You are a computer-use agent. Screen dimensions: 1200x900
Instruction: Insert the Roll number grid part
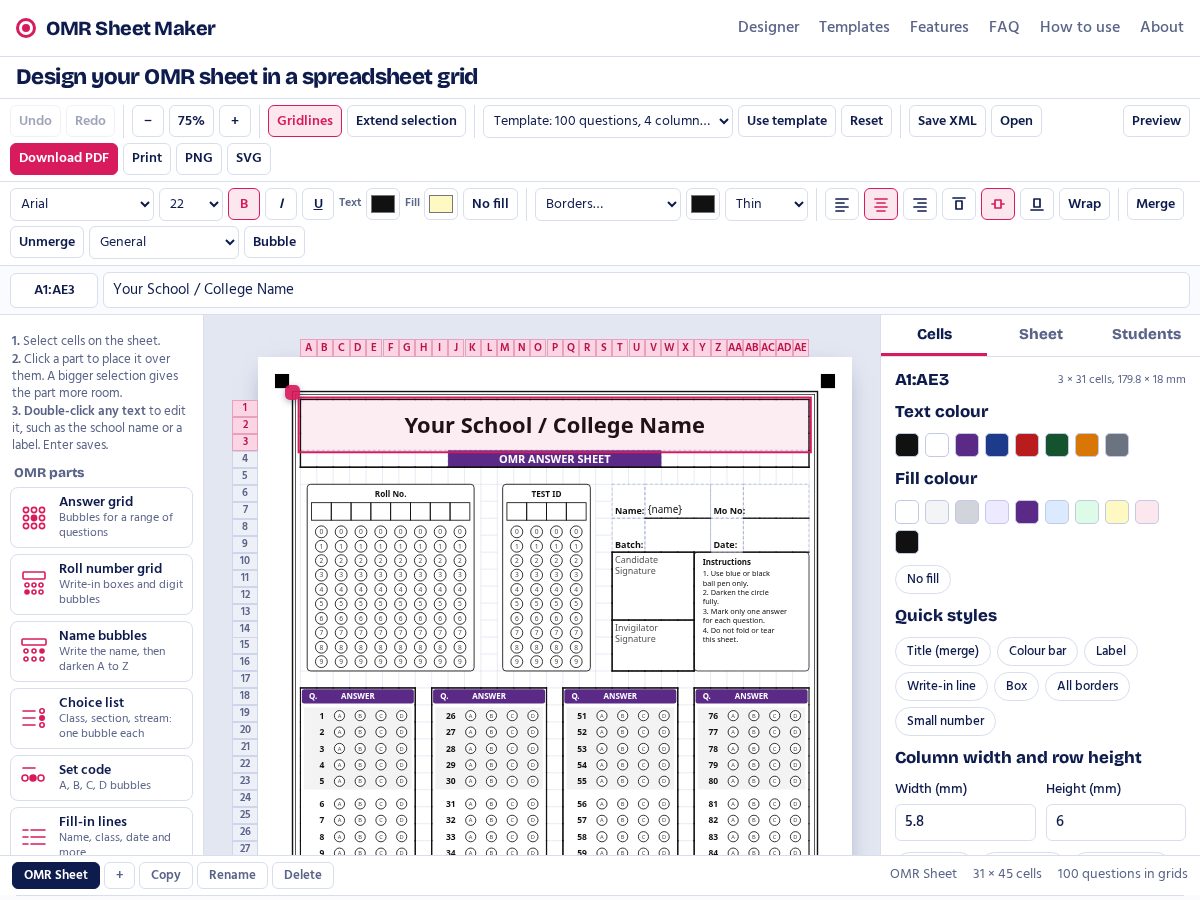(x=101, y=584)
